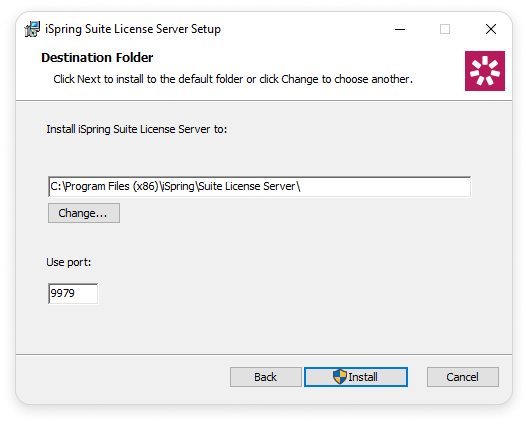The height and width of the screenshot is (424, 528).
Task: Click the Install button
Action: 356,377
